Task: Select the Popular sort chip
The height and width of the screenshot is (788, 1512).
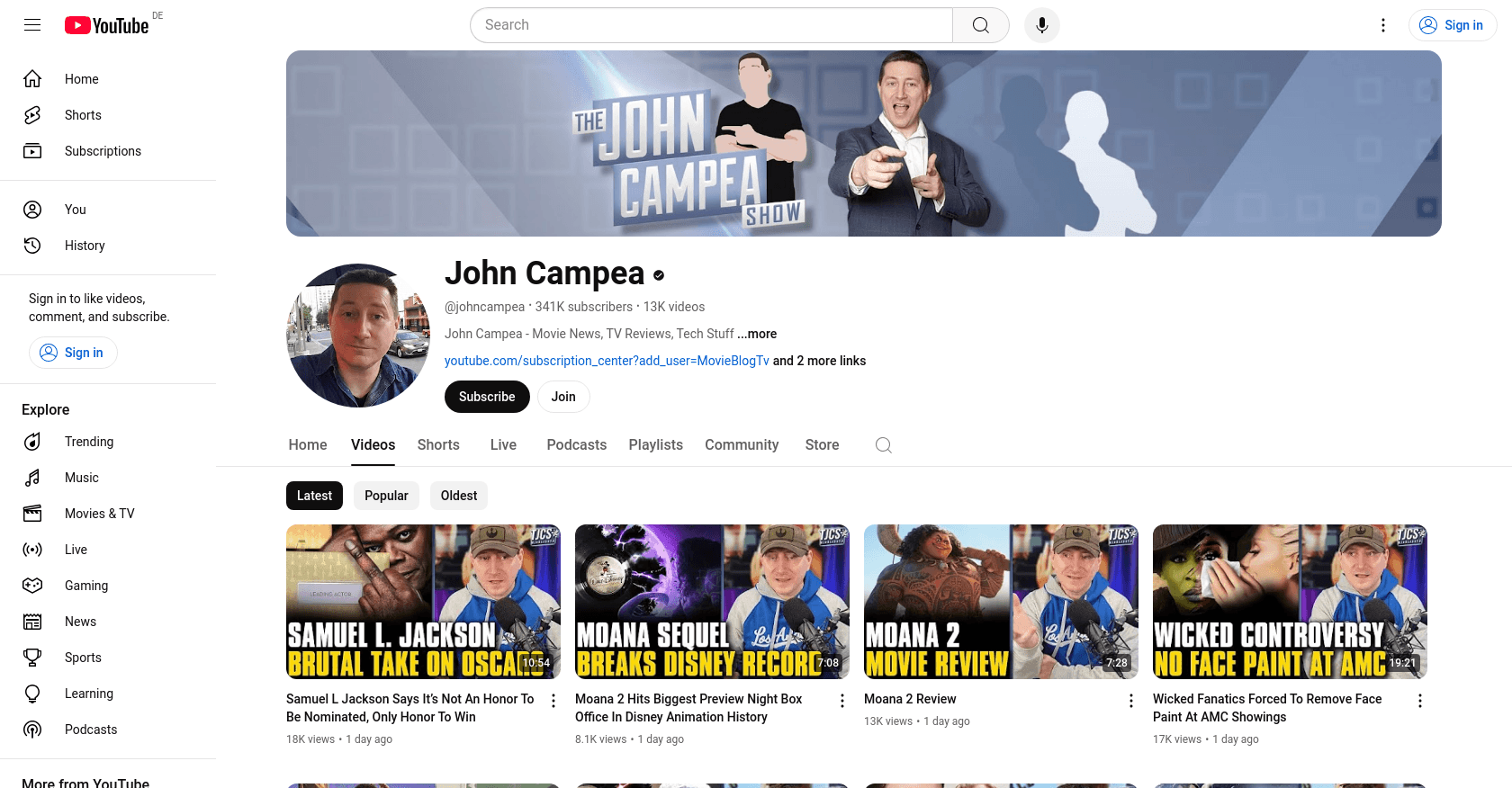Action: pos(386,496)
